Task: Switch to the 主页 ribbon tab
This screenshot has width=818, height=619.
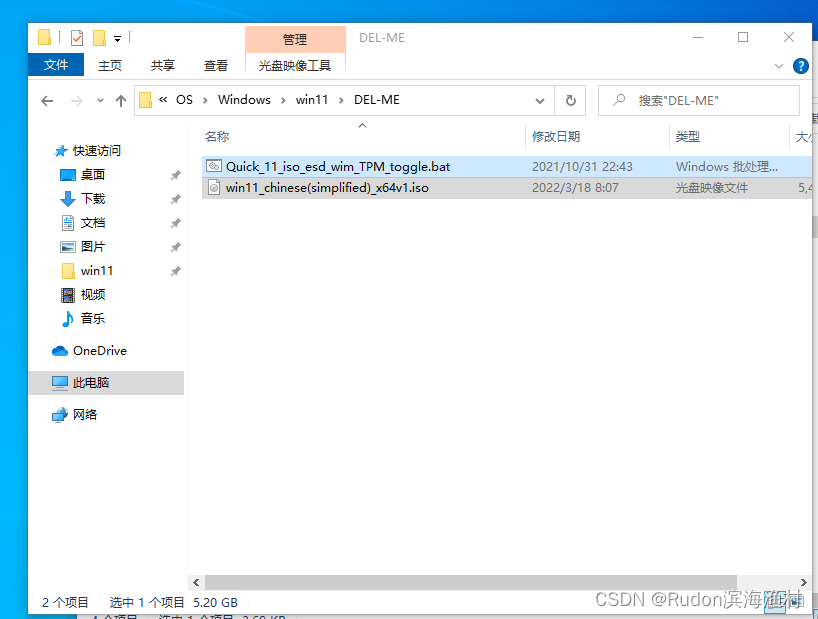Action: point(110,66)
